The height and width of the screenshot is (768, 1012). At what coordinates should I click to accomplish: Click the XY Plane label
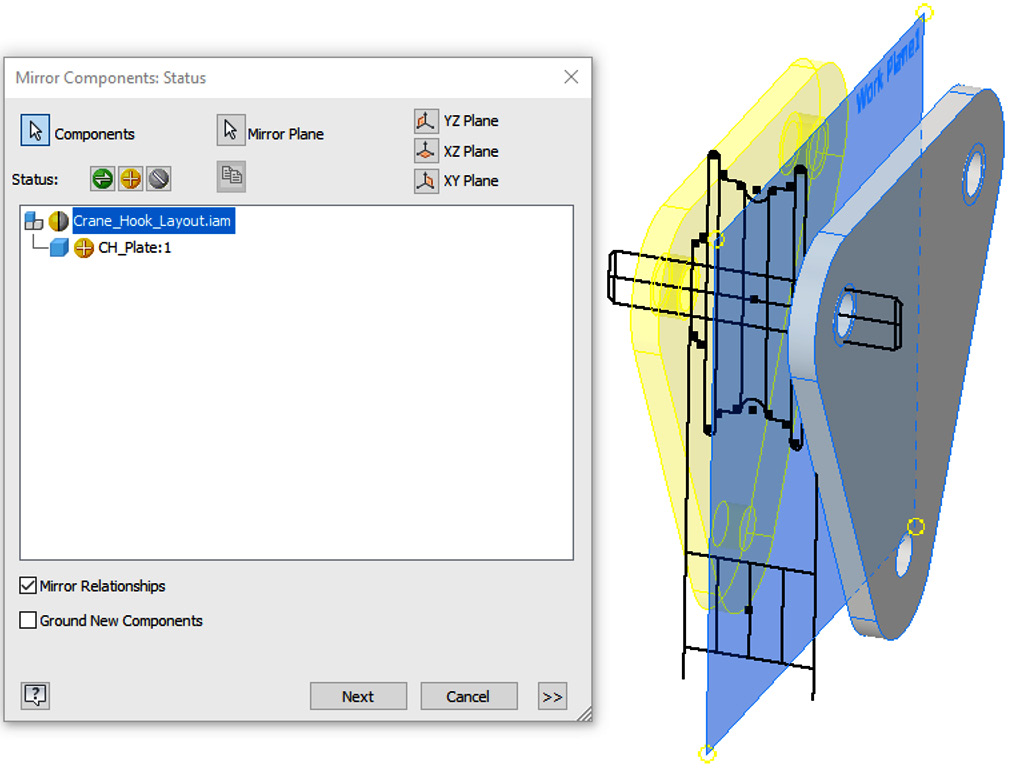pos(471,181)
